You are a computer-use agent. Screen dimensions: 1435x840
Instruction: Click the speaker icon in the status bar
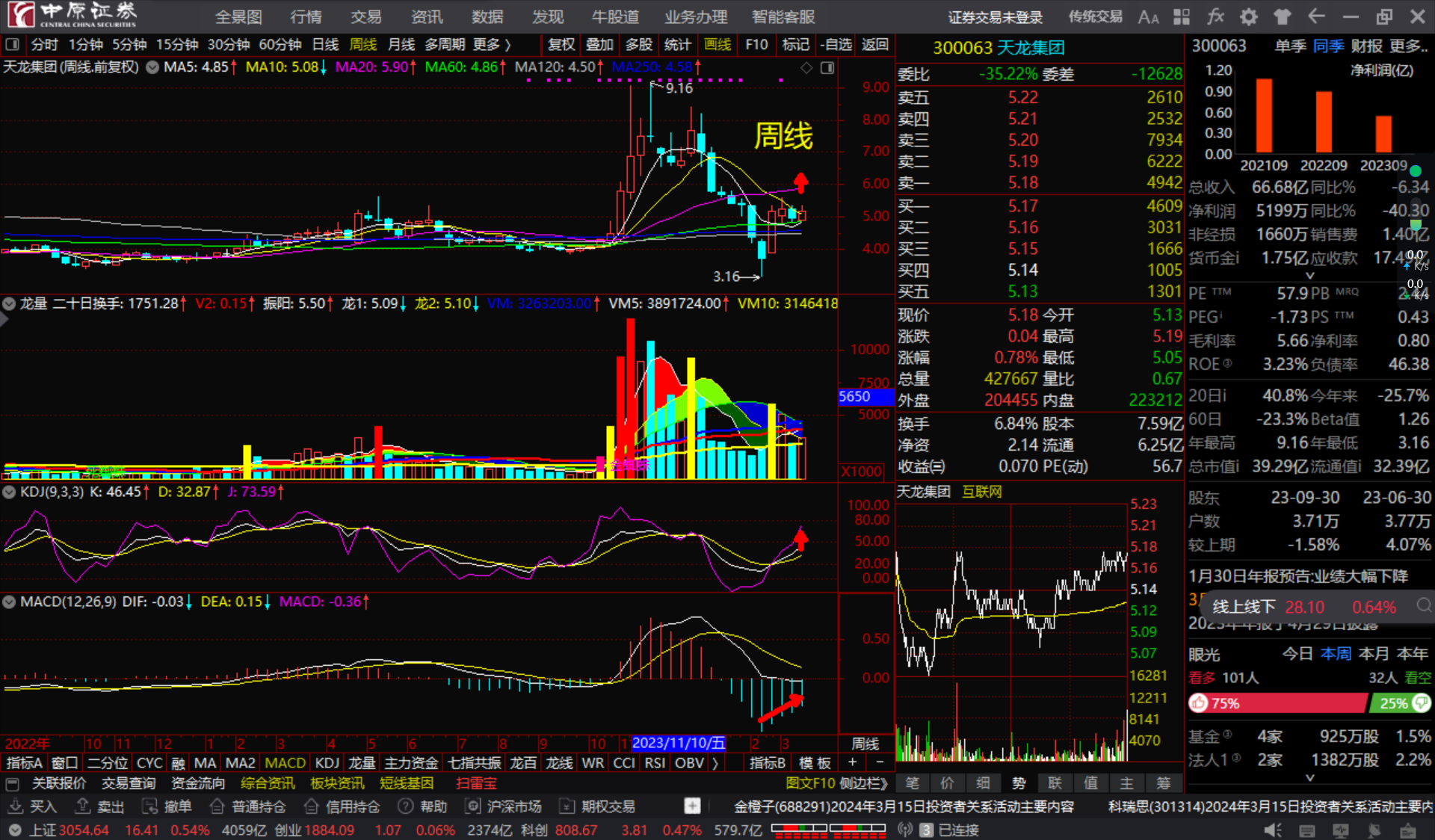[x=1272, y=830]
